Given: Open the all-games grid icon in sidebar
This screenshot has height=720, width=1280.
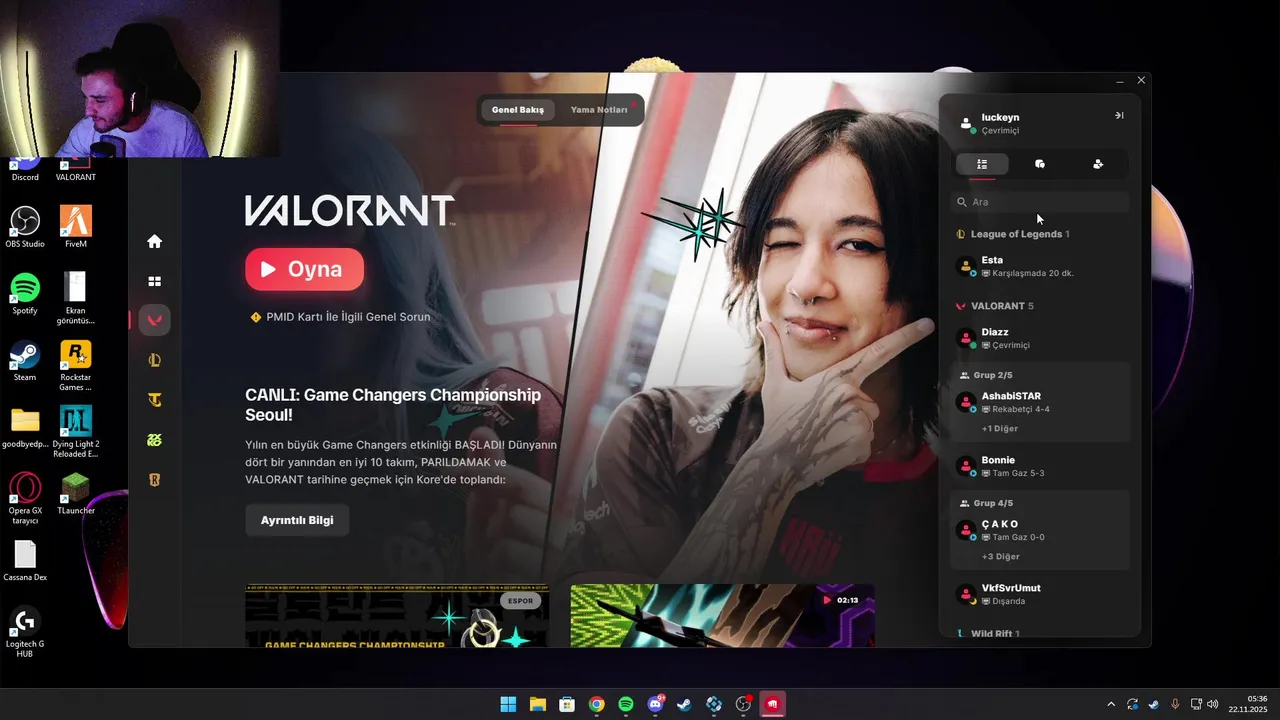Looking at the screenshot, I should [x=154, y=281].
